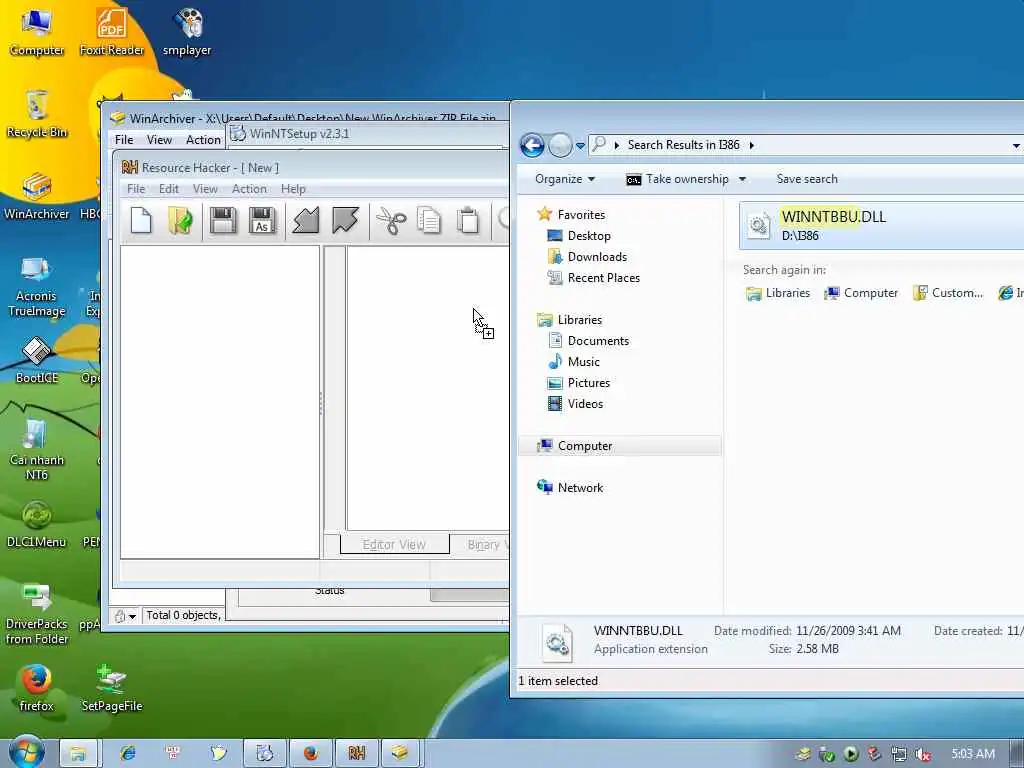Screen dimensions: 1024x768
Task: Open the WinArchiver View menu
Action: point(159,140)
